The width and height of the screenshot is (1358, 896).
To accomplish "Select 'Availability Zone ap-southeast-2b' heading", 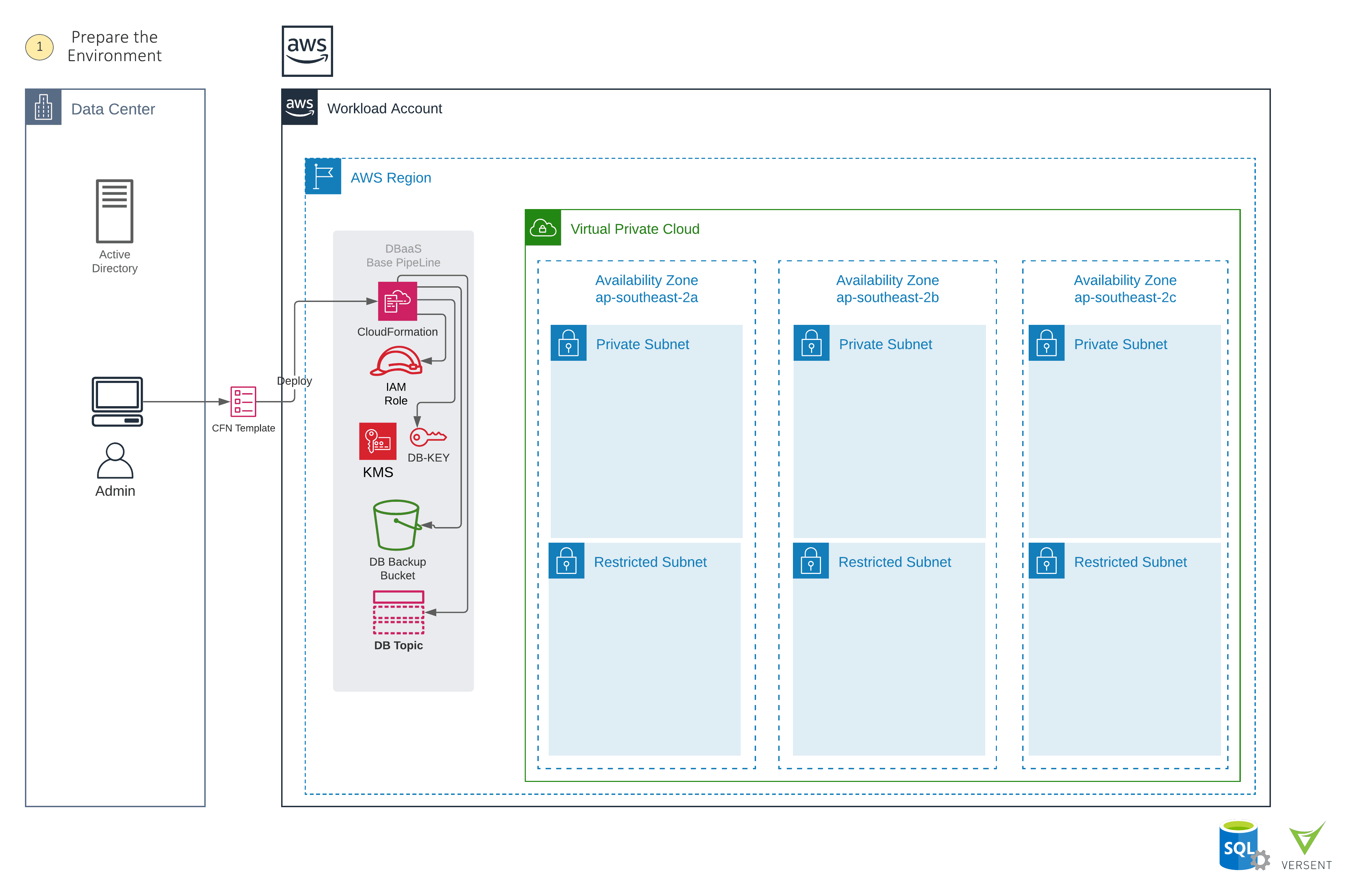I will pos(887,289).
